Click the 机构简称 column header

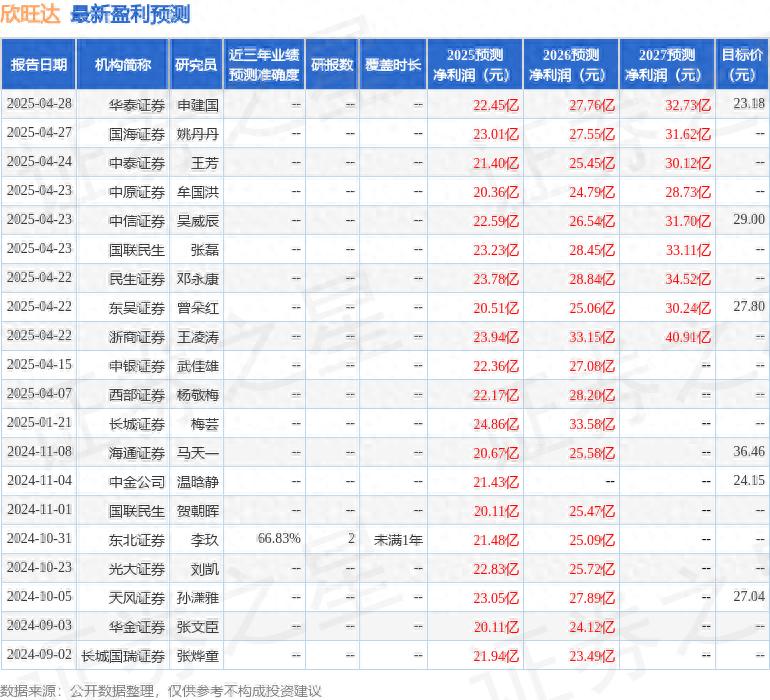pos(123,64)
